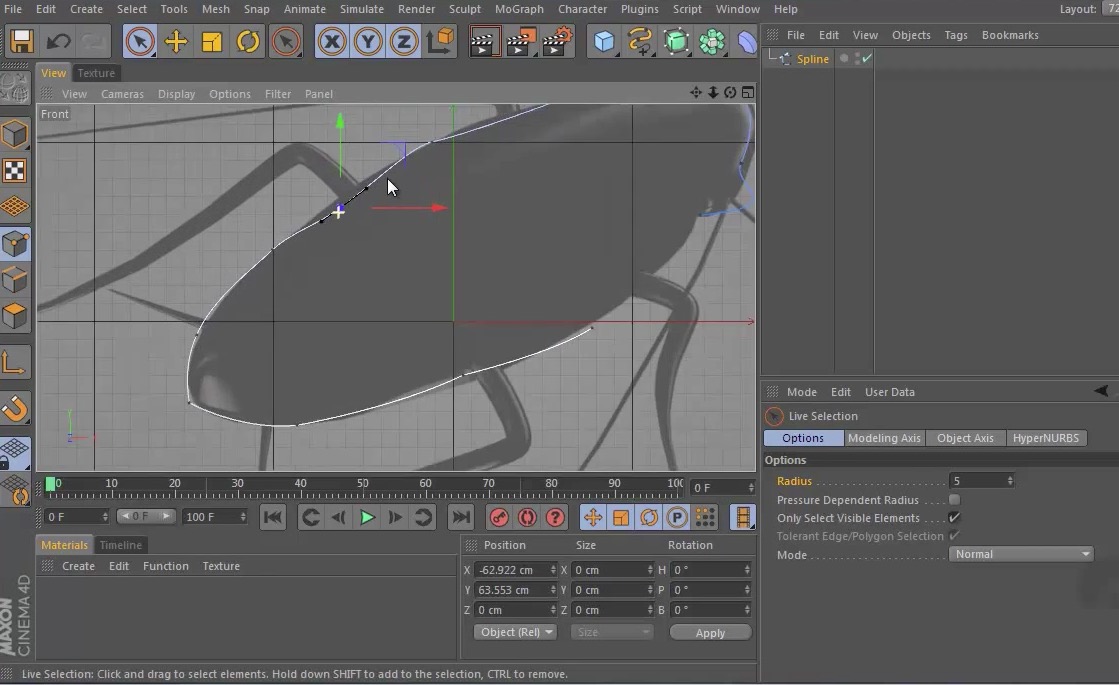Screen dimensions: 1119x685
Task: Switch to the Modeling Axis tab
Action: pyautogui.click(x=884, y=438)
